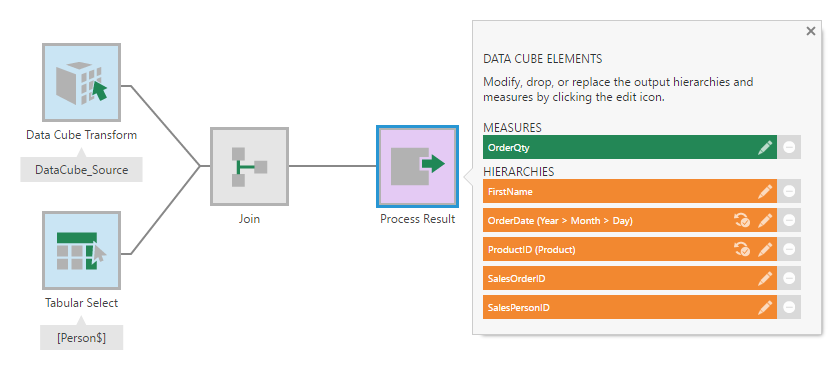Edit the FirstName hierarchy

765,191
